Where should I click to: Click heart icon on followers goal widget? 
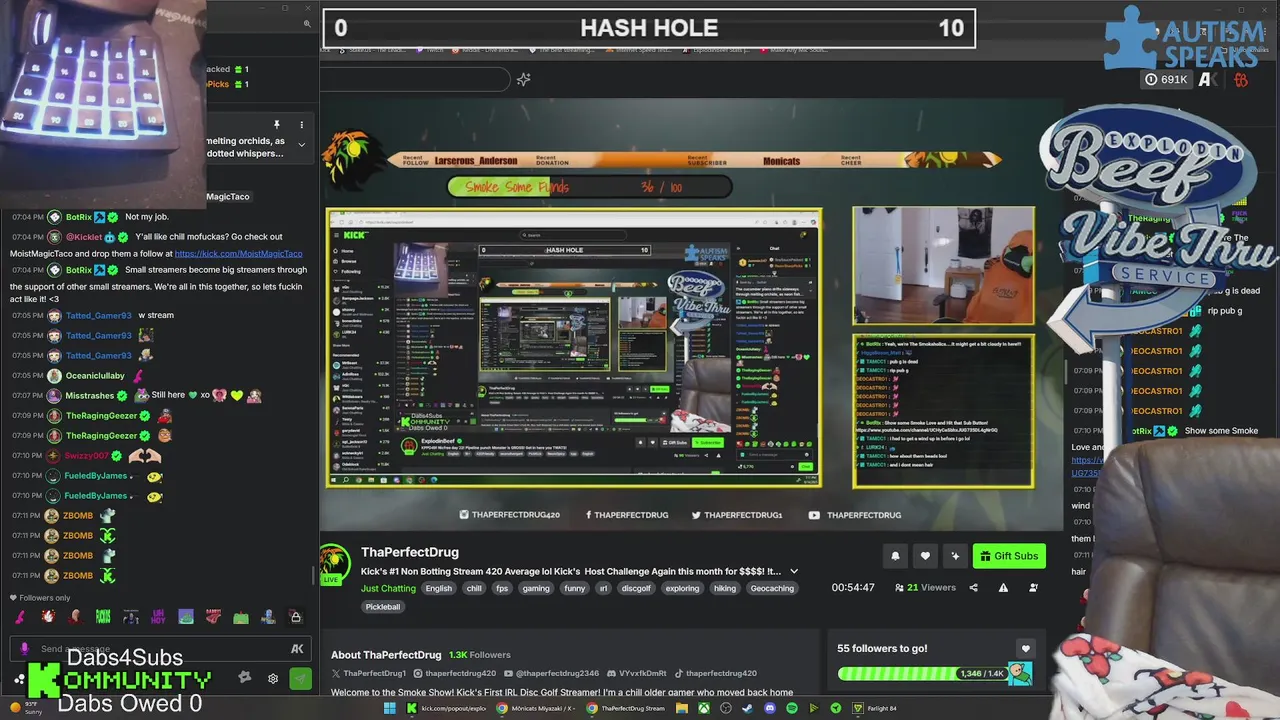(1025, 648)
